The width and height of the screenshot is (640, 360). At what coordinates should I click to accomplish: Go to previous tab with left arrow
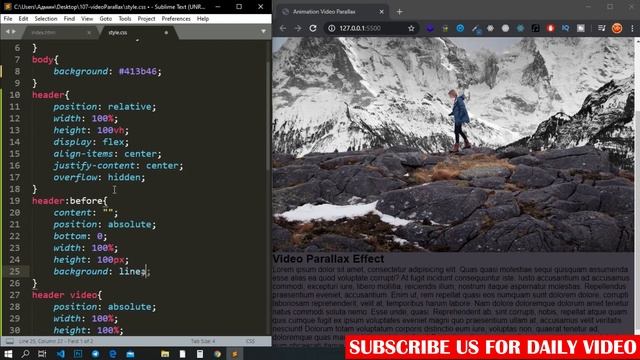[7, 32]
